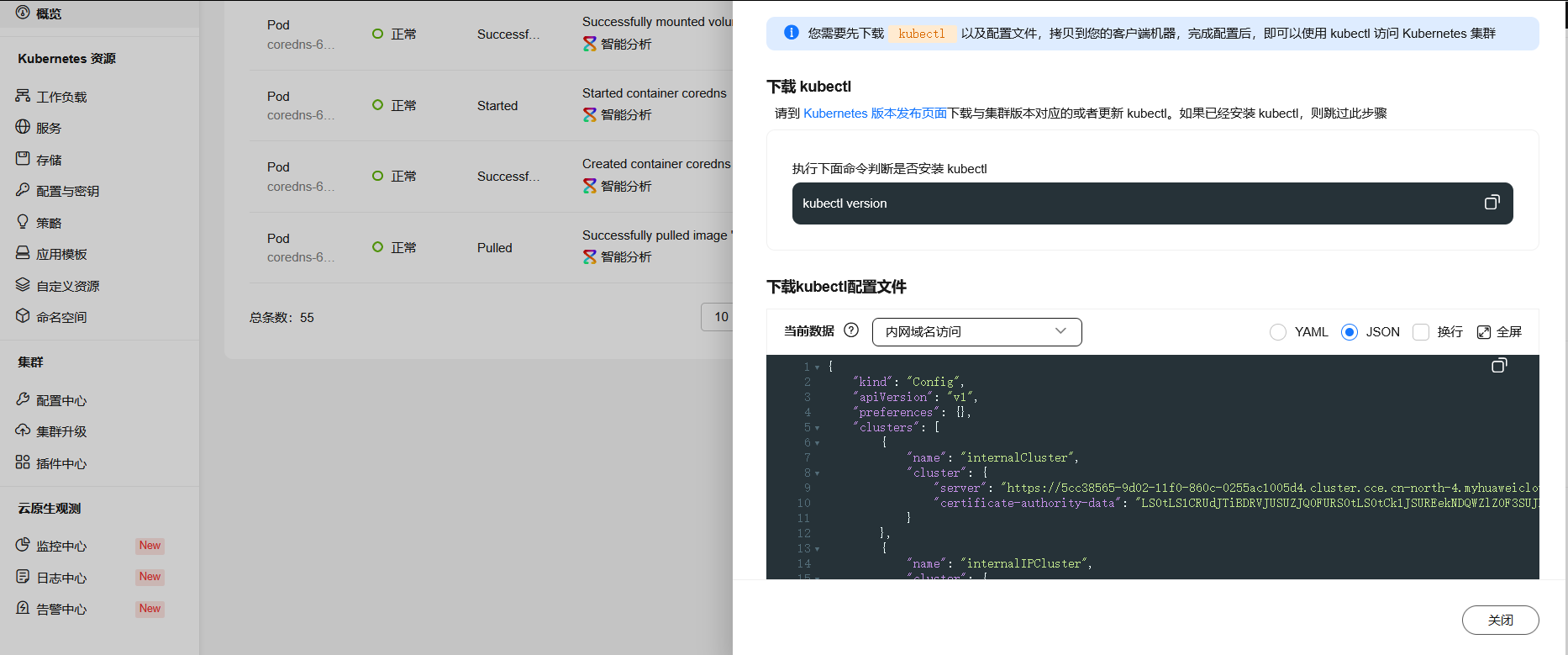Click the kubectl version command box

tap(1152, 203)
